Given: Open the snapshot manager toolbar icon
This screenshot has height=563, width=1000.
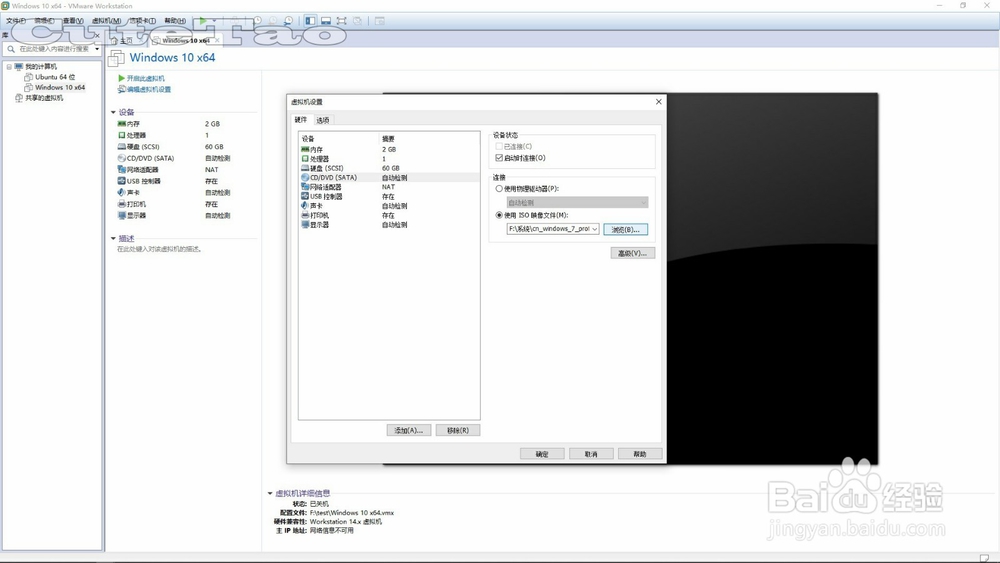Looking at the screenshot, I should click(x=289, y=20).
